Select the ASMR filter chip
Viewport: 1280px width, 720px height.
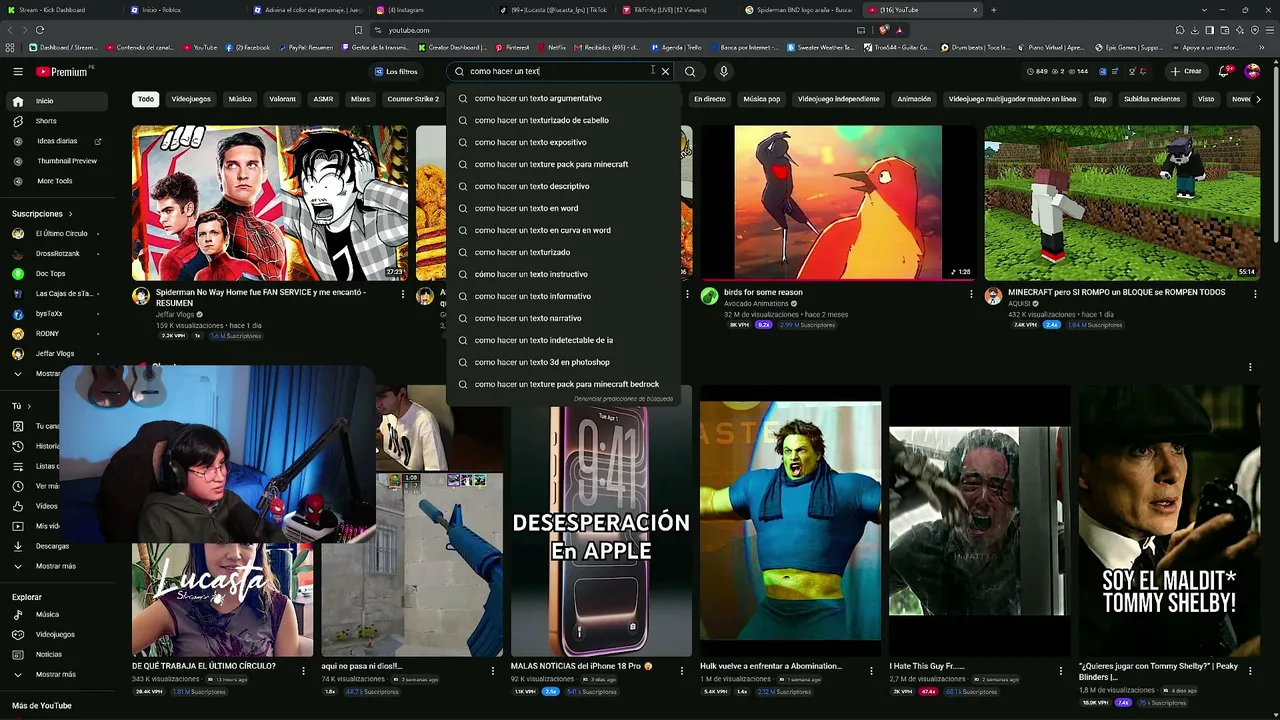pos(323,99)
